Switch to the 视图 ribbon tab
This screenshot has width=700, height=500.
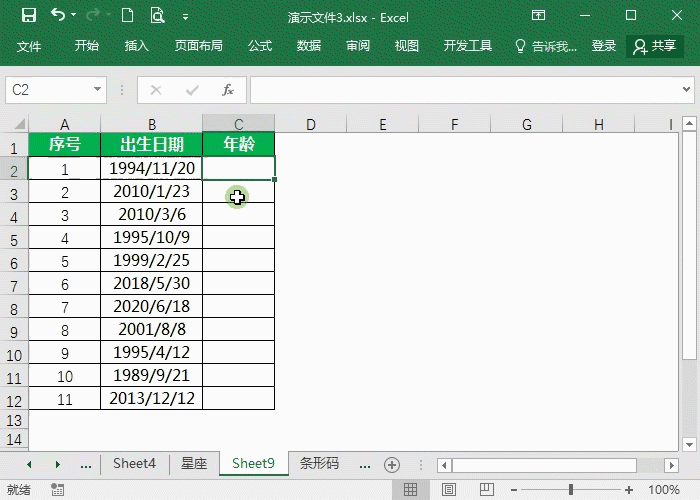click(407, 46)
